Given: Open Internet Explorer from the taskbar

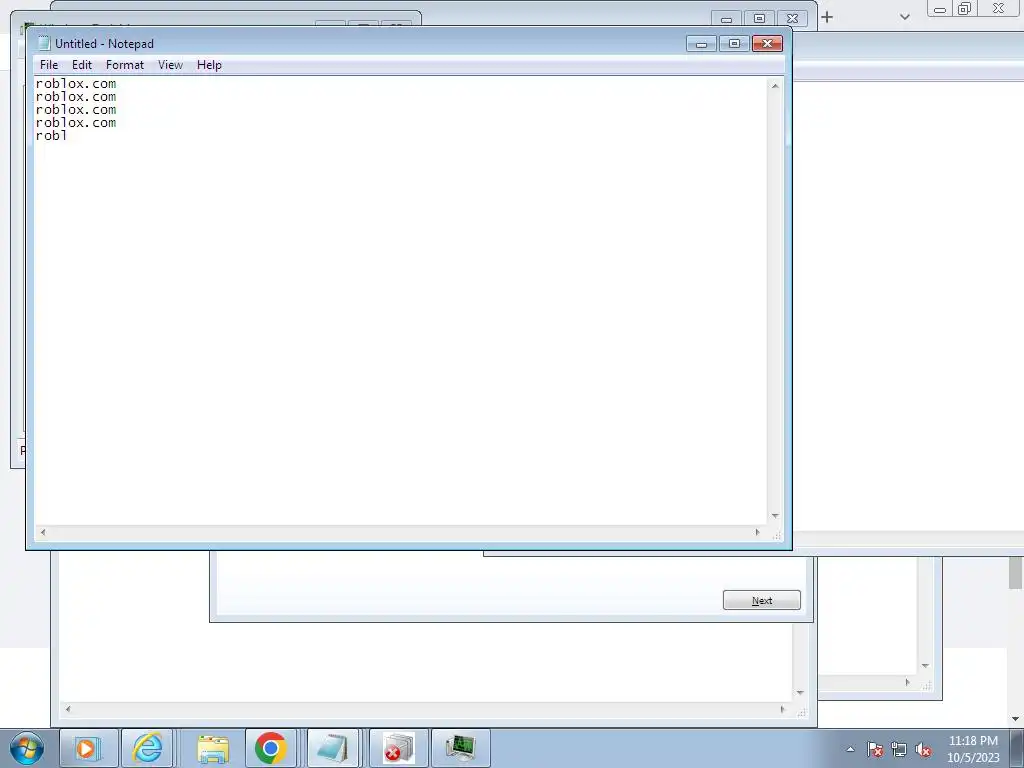Looking at the screenshot, I should point(148,748).
